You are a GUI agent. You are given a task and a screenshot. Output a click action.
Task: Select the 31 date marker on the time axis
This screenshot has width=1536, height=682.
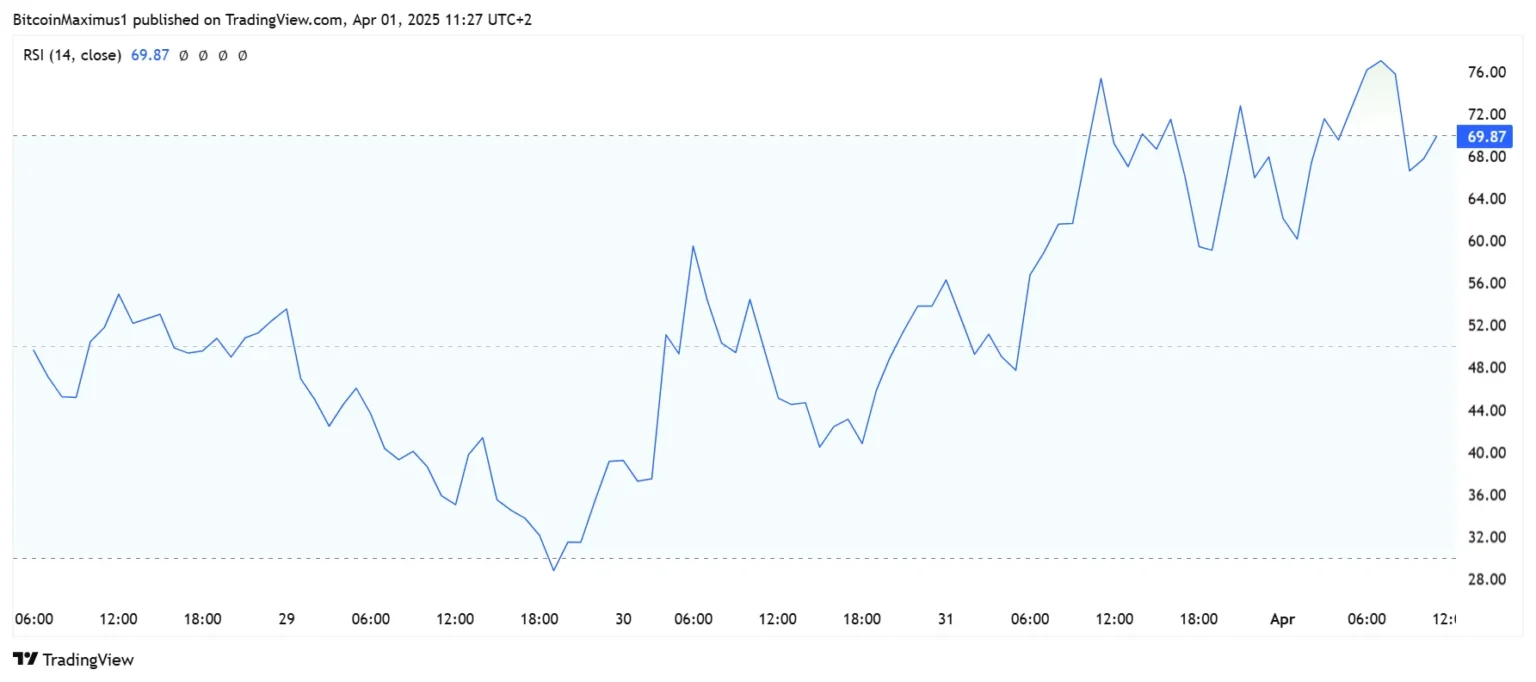click(945, 620)
